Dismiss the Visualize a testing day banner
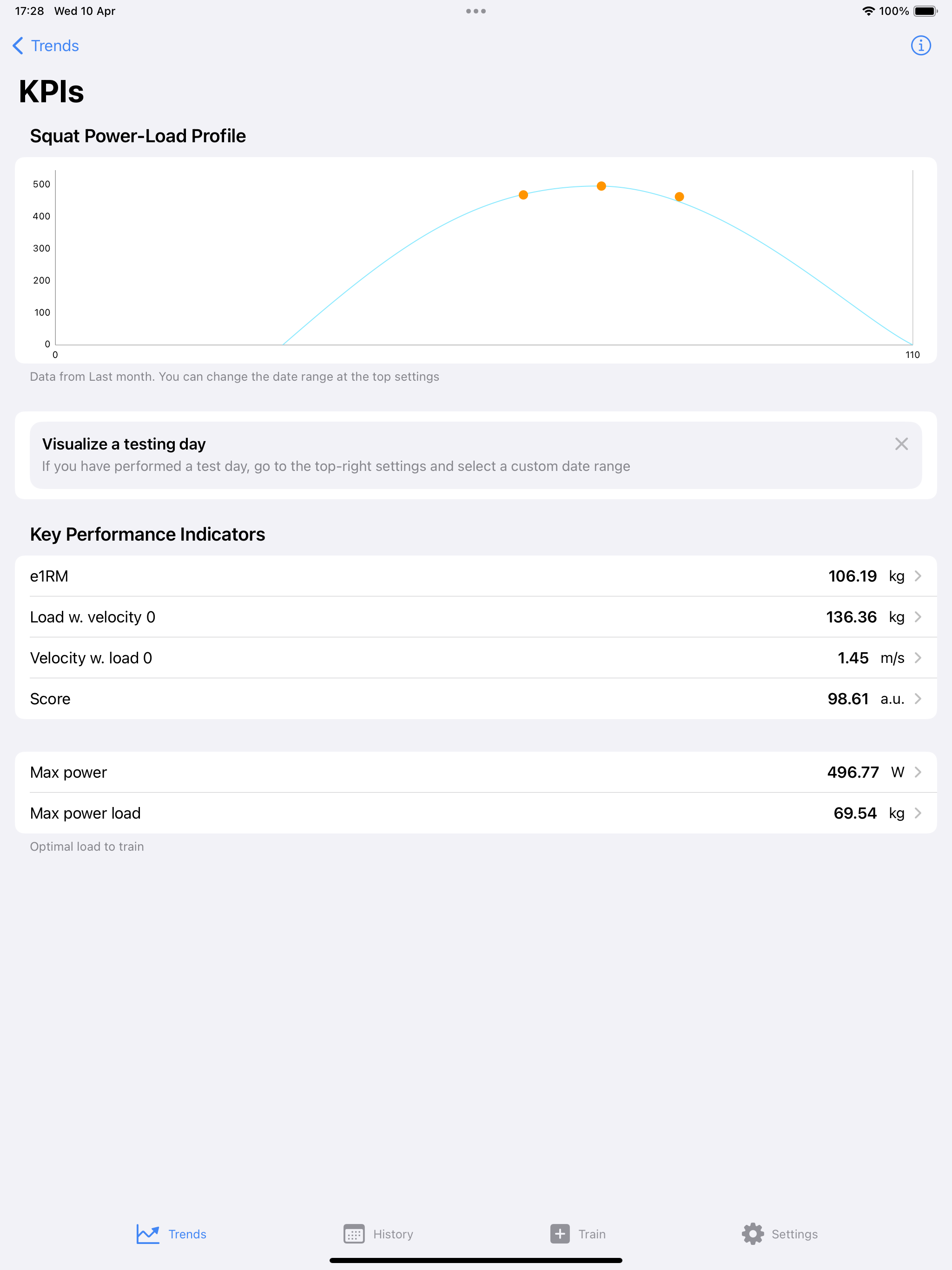Screen dimensions: 952x1270 901,443
